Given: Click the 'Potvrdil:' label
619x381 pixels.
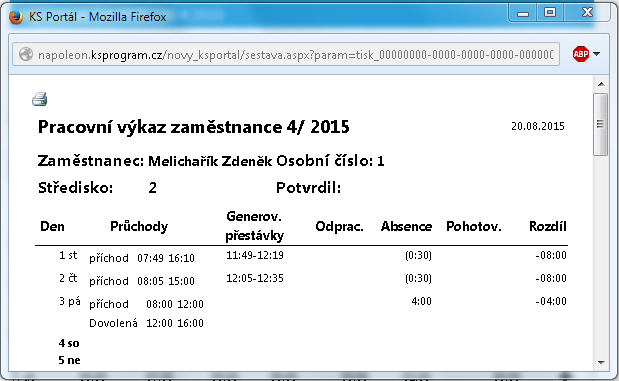Looking at the screenshot, I should 308,188.
